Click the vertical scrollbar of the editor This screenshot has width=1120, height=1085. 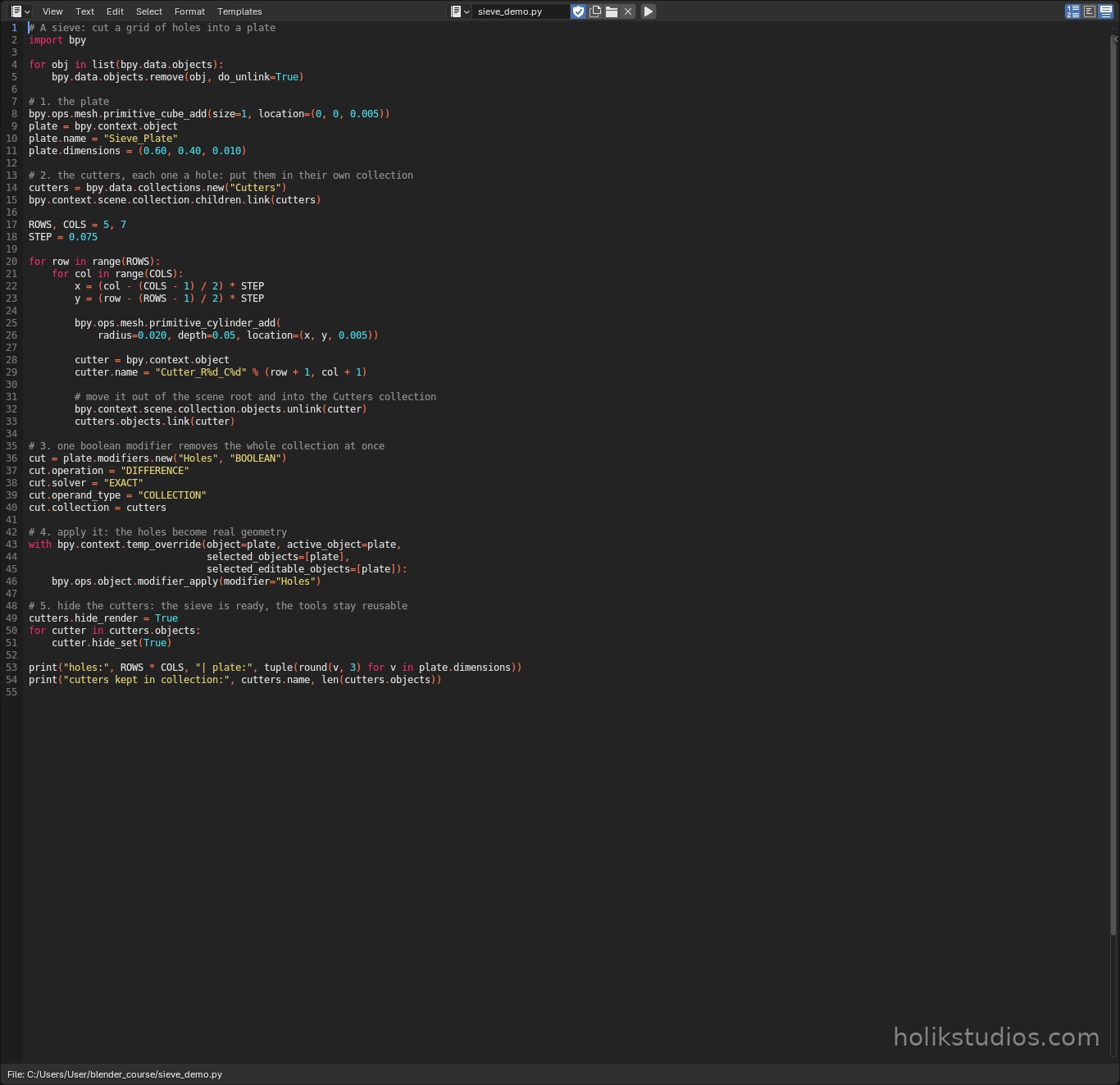(x=1113, y=484)
